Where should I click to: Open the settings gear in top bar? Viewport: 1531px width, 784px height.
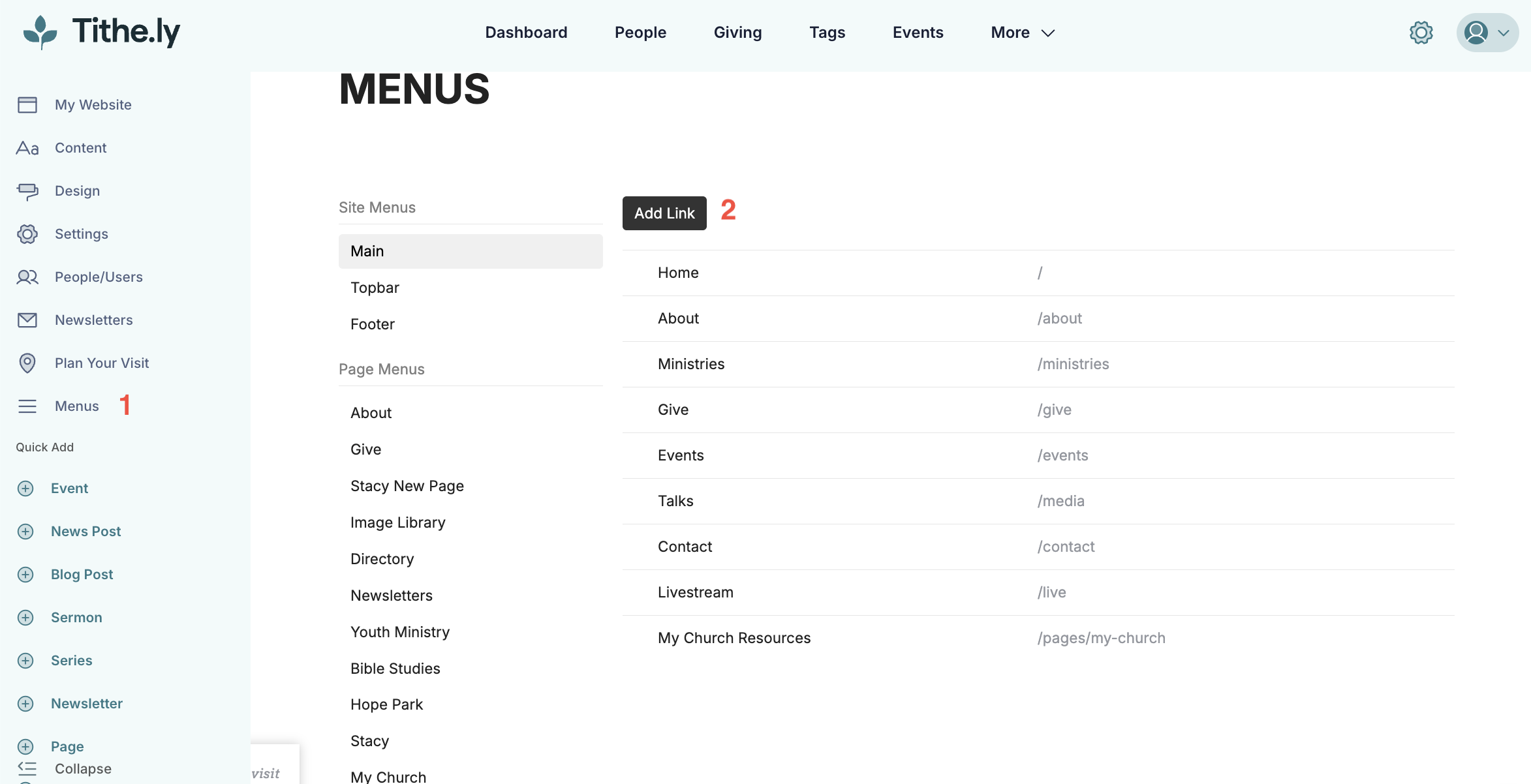point(1421,33)
